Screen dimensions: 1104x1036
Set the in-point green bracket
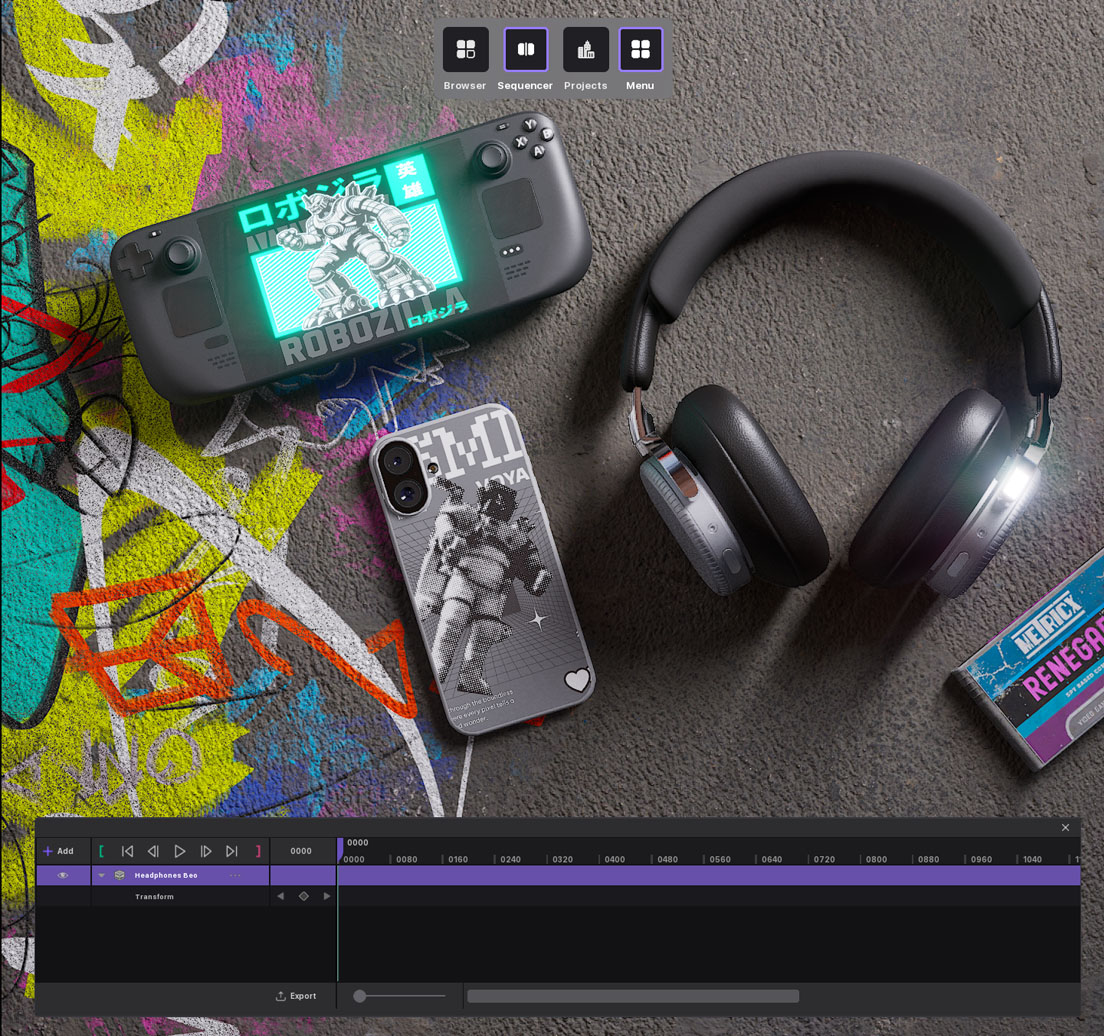tap(101, 851)
